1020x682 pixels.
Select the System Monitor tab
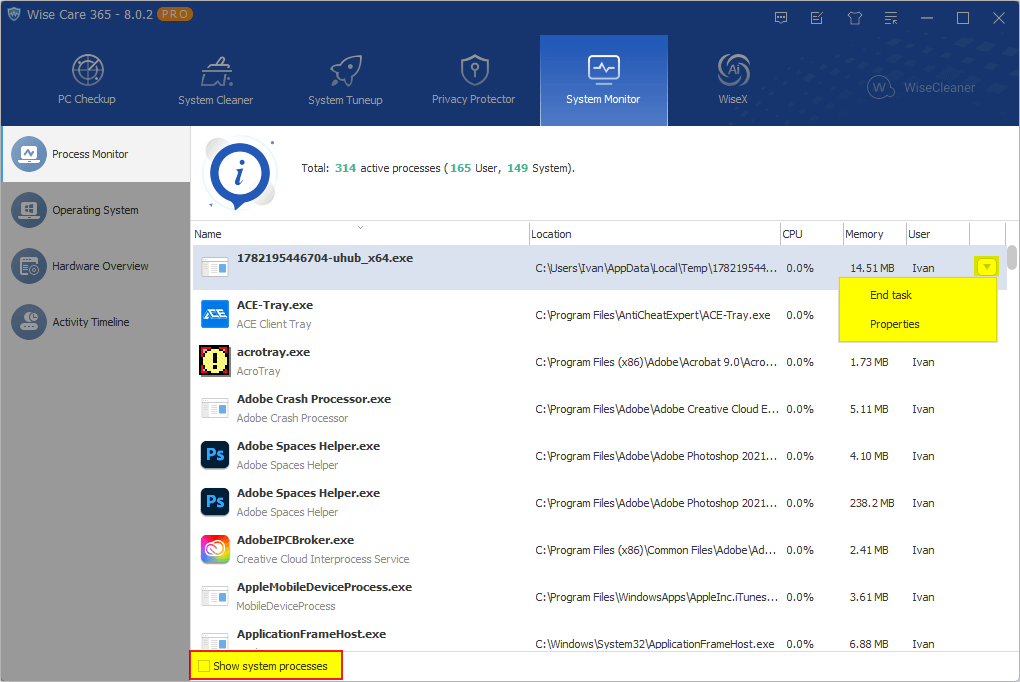click(x=603, y=80)
